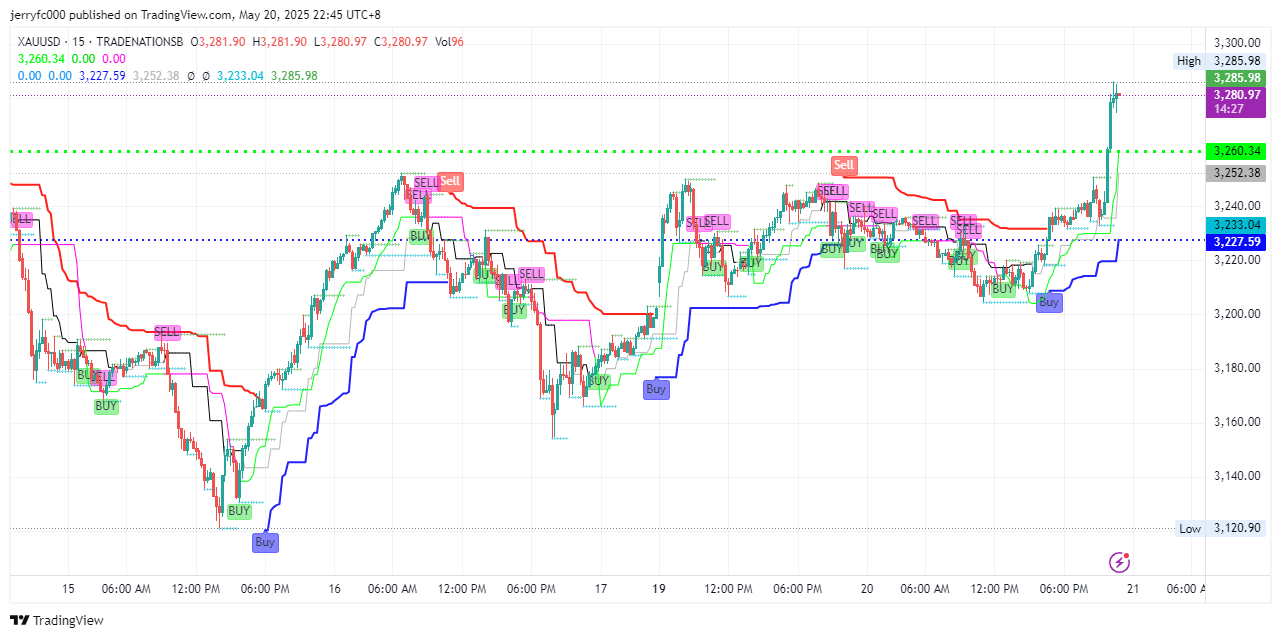The height and width of the screenshot is (638, 1281).
Task: Click the 3,200.00 price scale label
Action: (1236, 314)
